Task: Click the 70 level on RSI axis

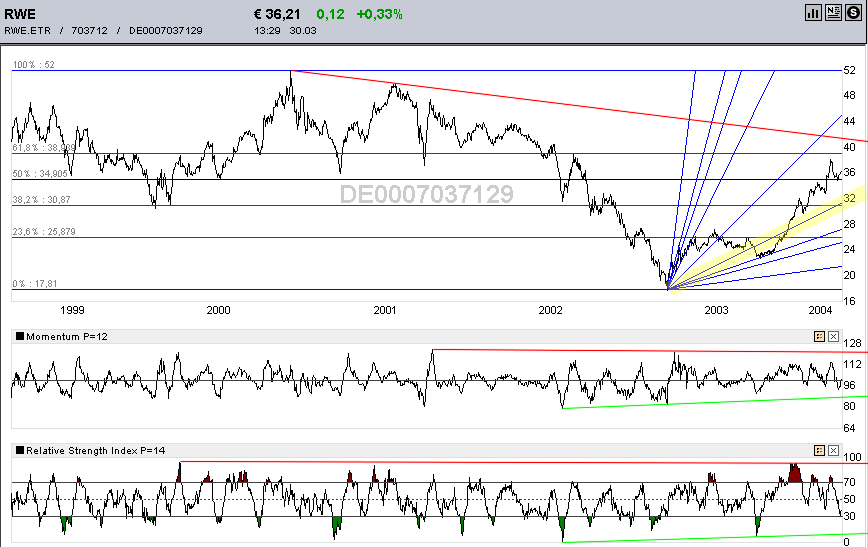Action: pyautogui.click(x=849, y=482)
